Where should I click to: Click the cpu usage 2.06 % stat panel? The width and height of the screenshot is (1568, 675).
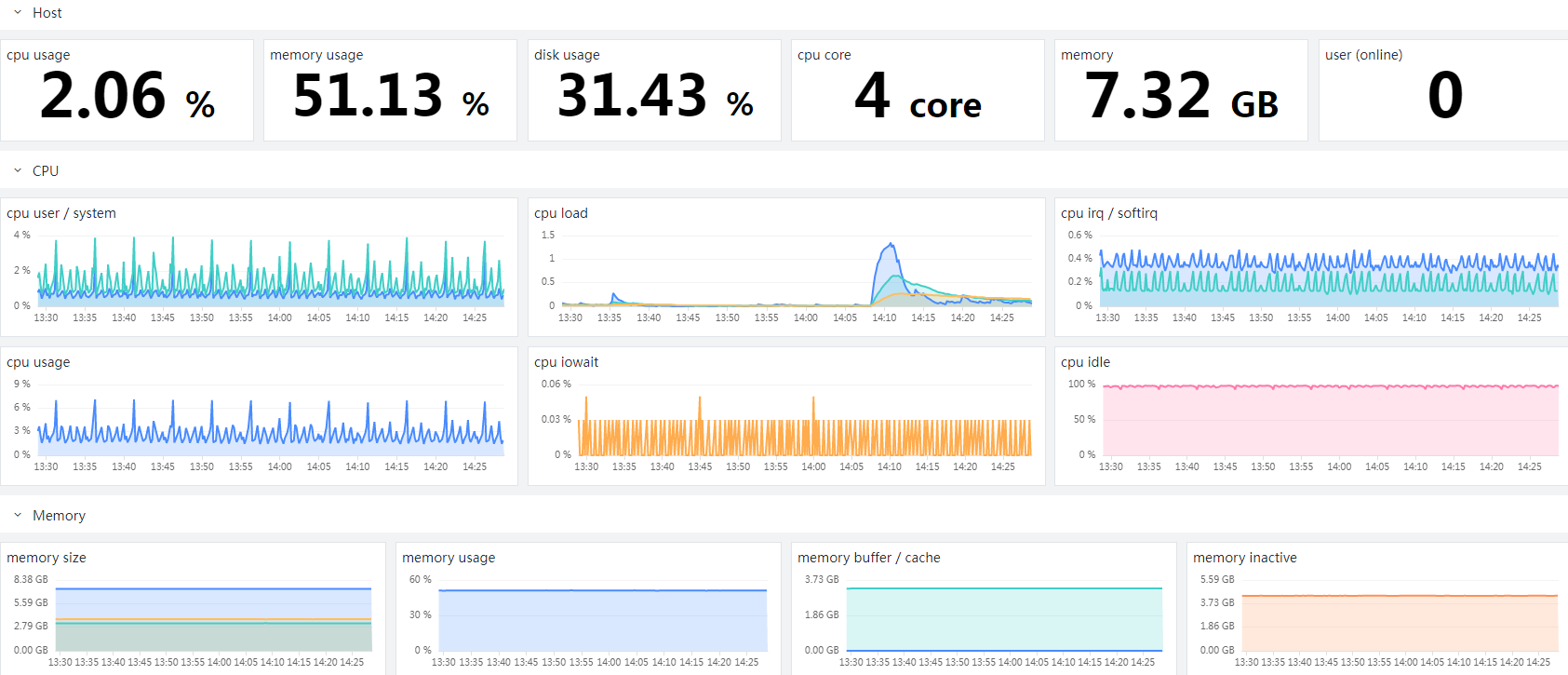click(127, 90)
